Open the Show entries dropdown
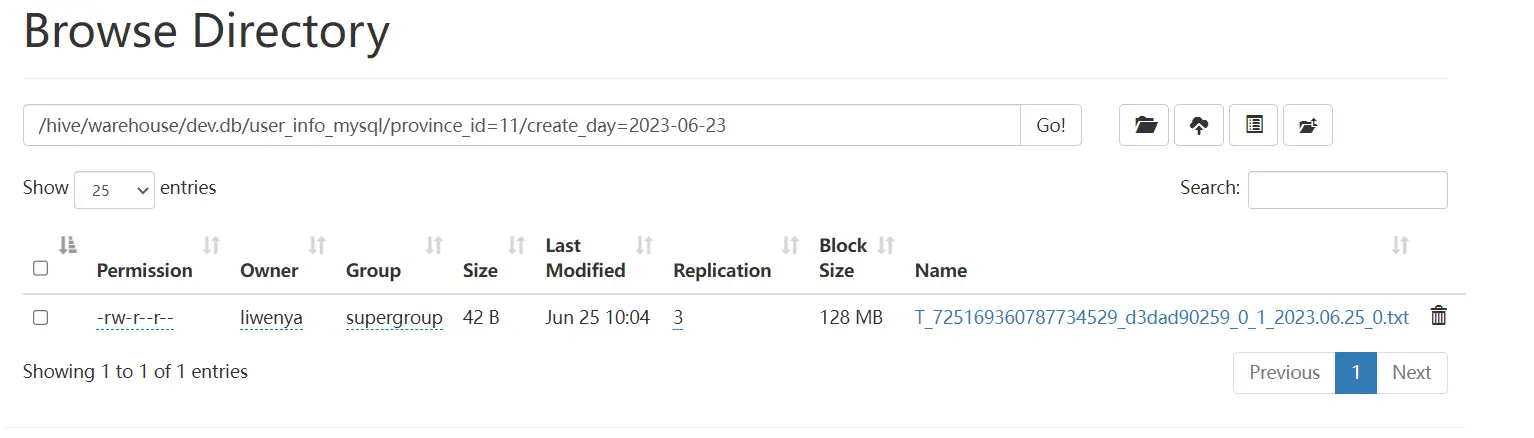 [x=114, y=189]
